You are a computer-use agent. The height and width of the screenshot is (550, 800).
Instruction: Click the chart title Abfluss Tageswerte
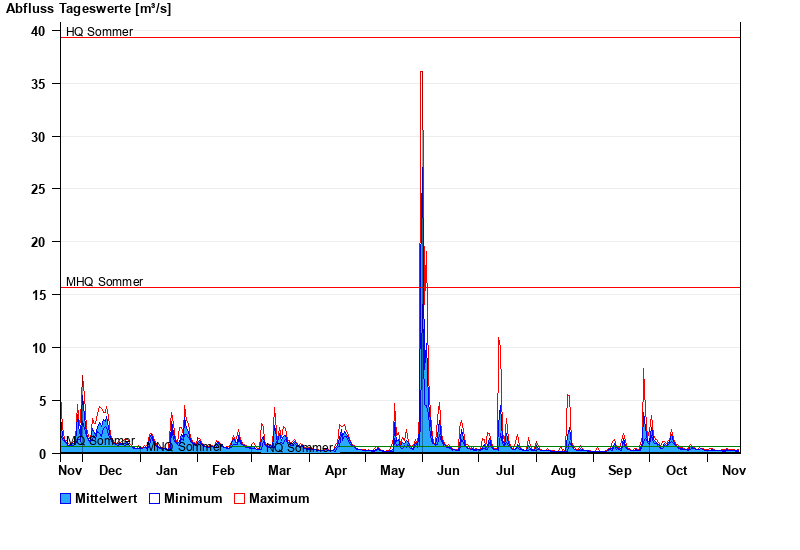(75, 8)
